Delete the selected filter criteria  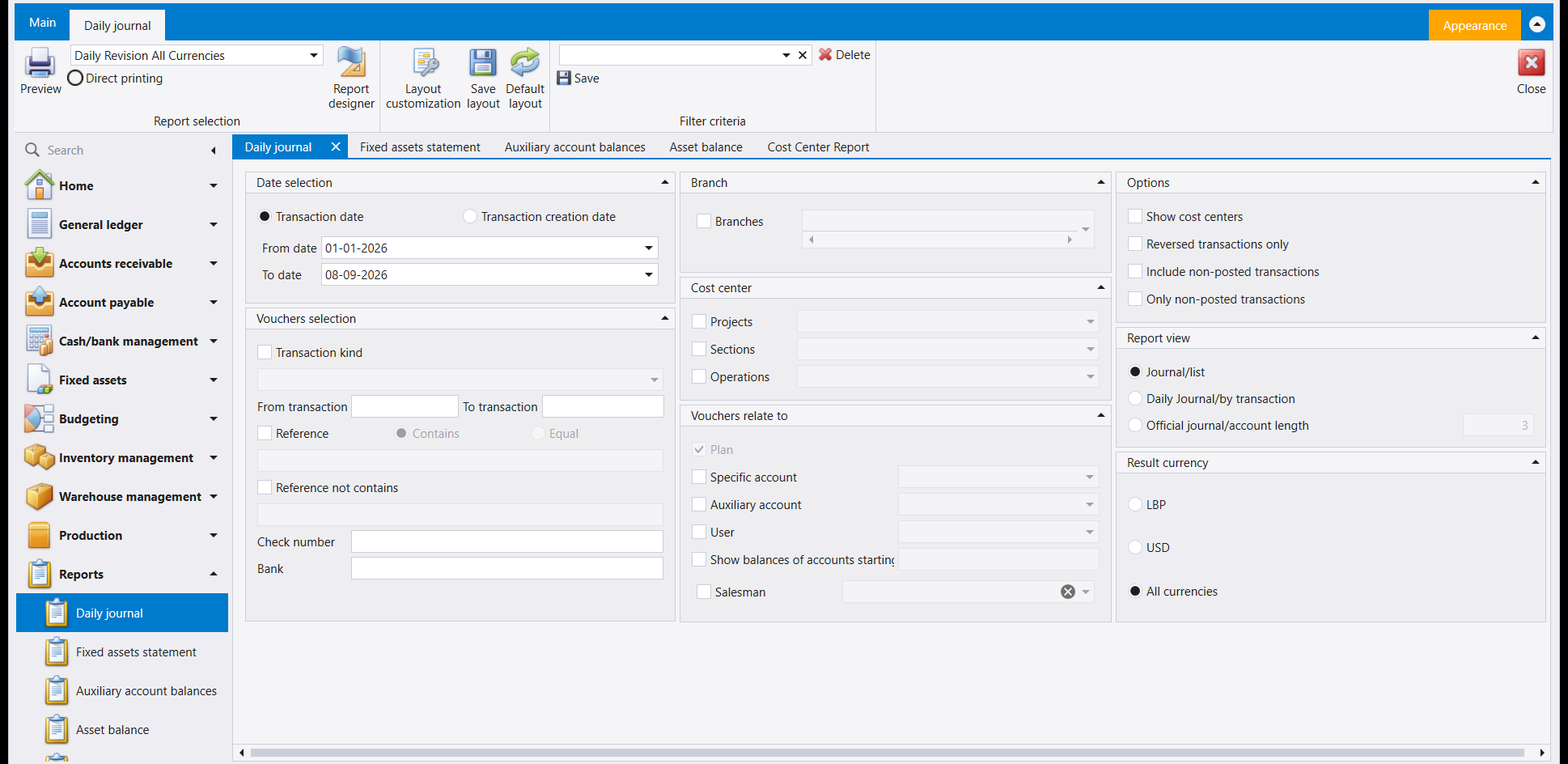[844, 55]
